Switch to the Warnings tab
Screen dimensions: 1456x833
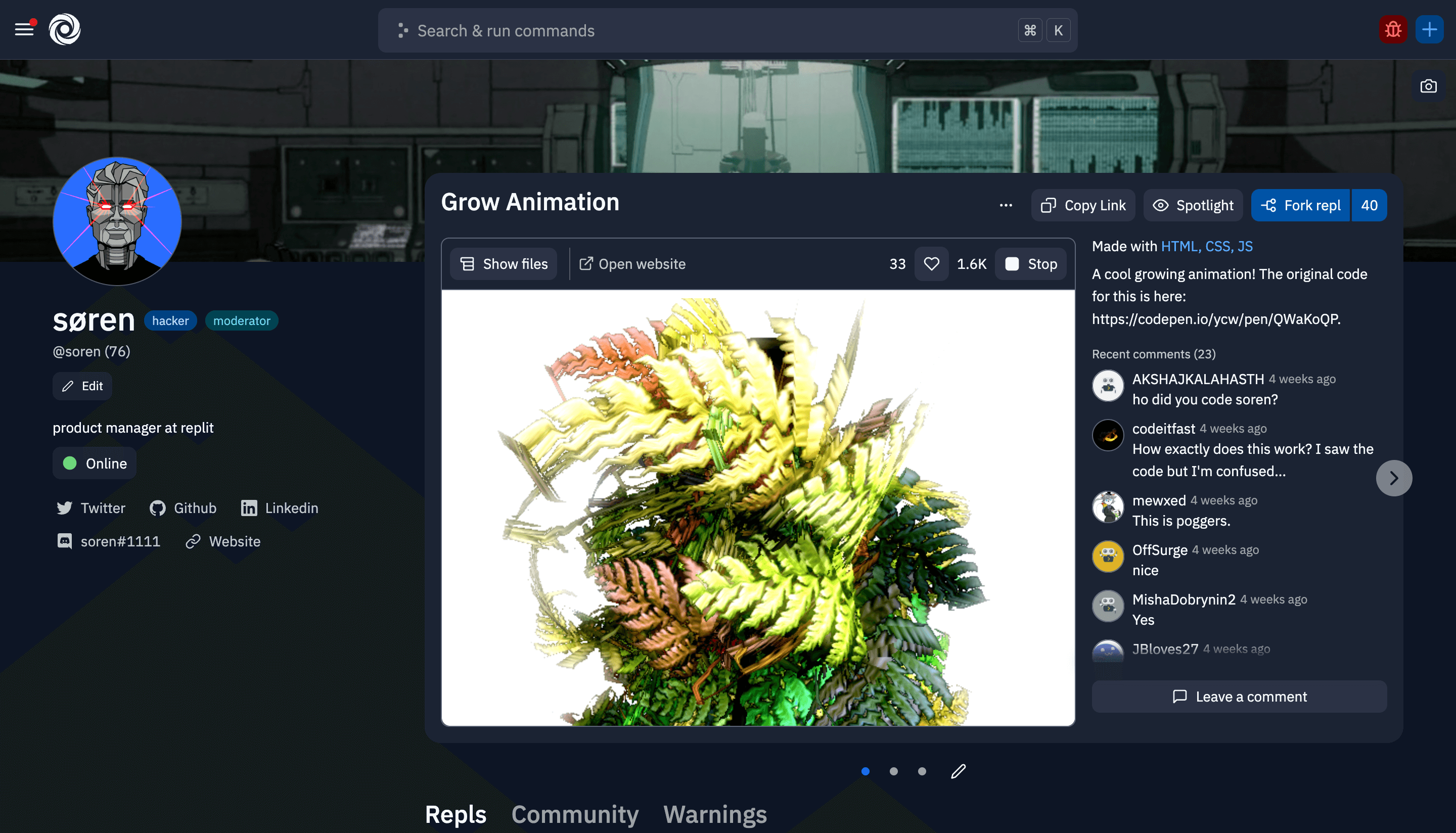coord(714,814)
